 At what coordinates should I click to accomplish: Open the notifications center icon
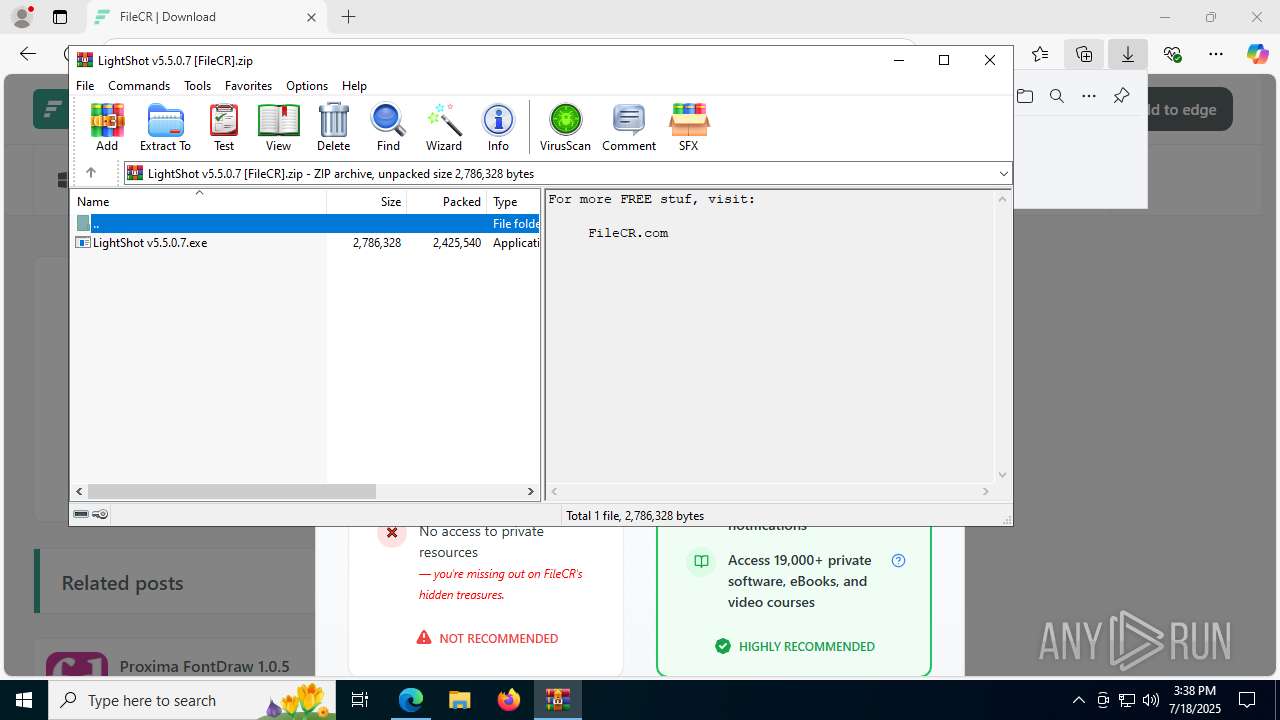pos(1247,700)
